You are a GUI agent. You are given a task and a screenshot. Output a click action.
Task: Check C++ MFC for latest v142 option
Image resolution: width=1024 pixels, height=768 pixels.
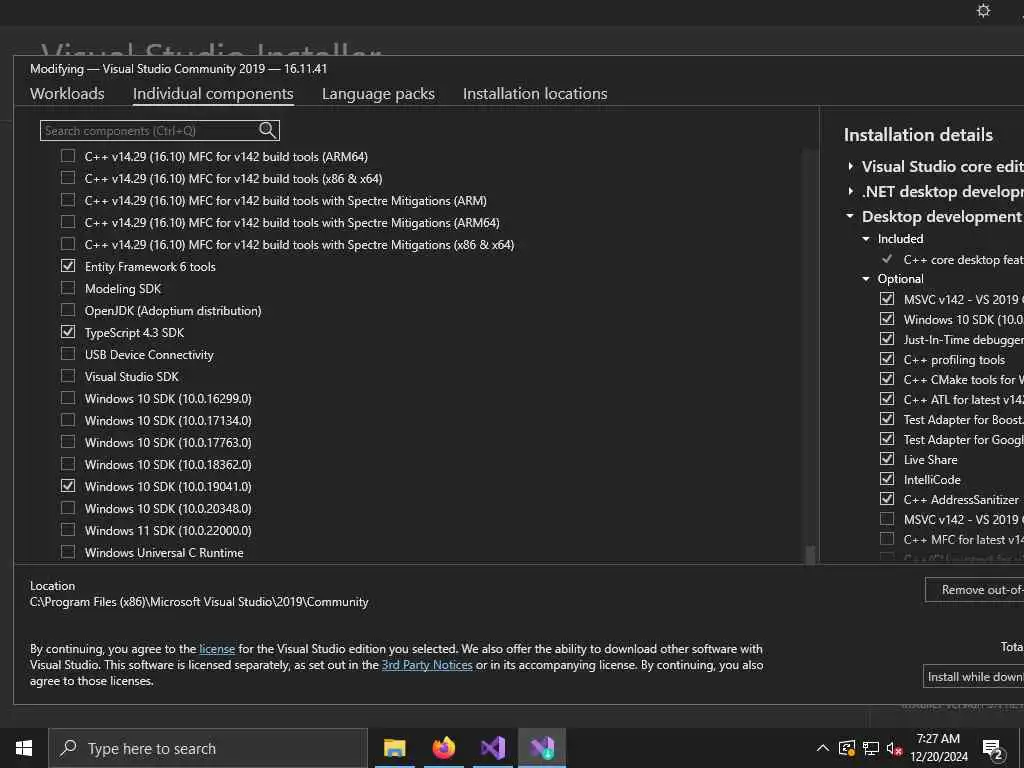pyautogui.click(x=887, y=539)
